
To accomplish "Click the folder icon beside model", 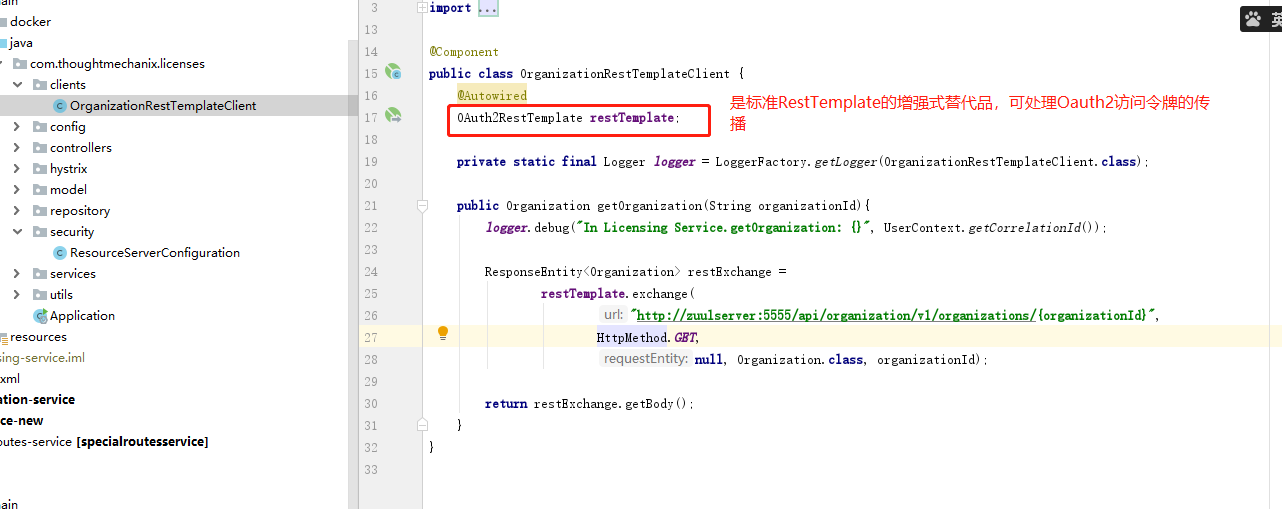I will tap(40, 190).
